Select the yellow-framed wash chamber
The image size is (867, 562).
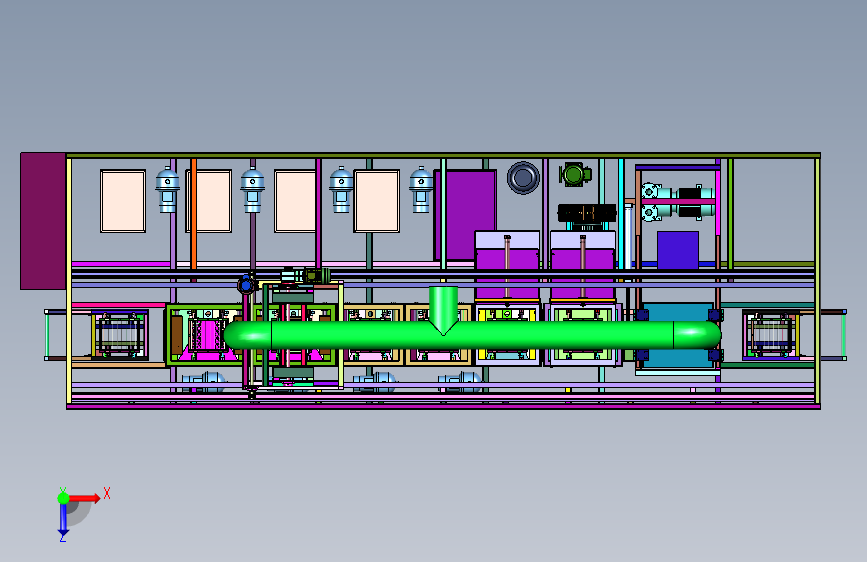(508, 335)
